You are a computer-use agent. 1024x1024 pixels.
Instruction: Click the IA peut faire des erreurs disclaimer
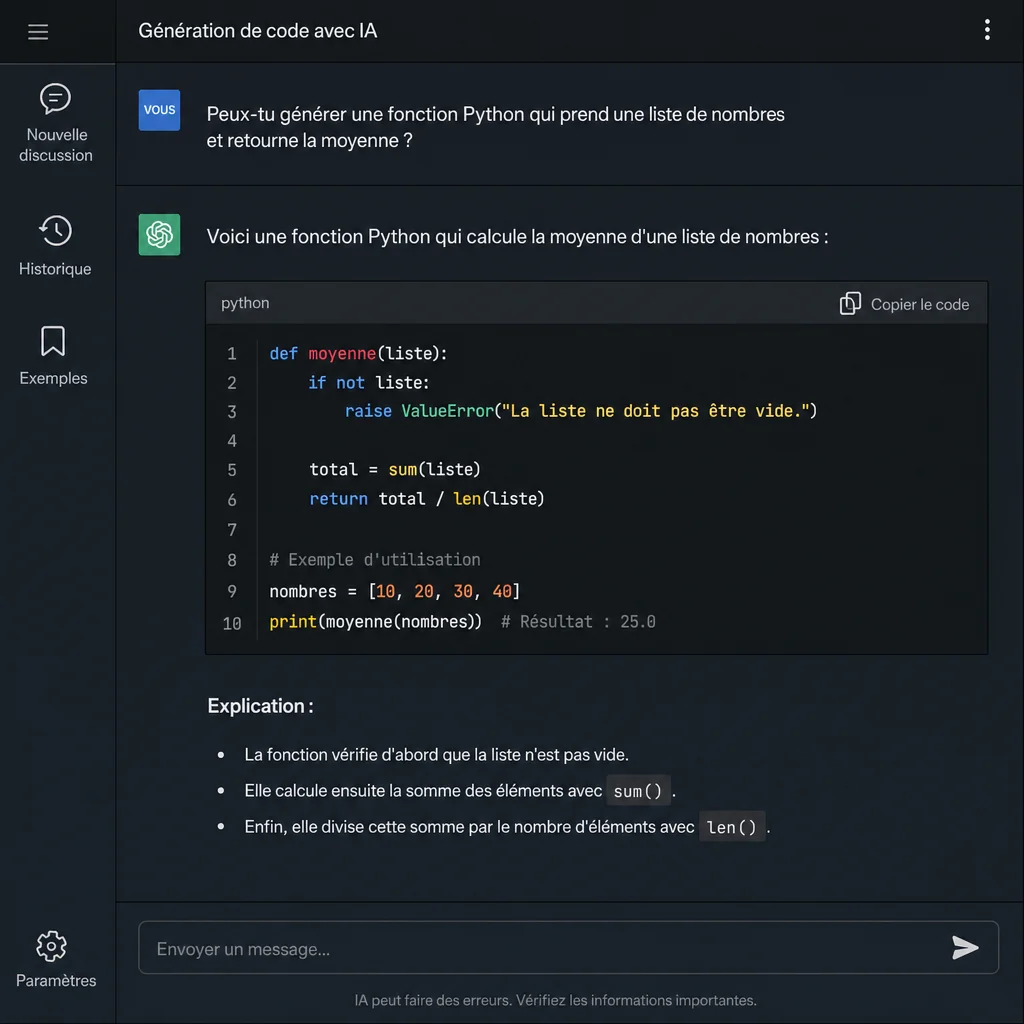click(555, 1000)
